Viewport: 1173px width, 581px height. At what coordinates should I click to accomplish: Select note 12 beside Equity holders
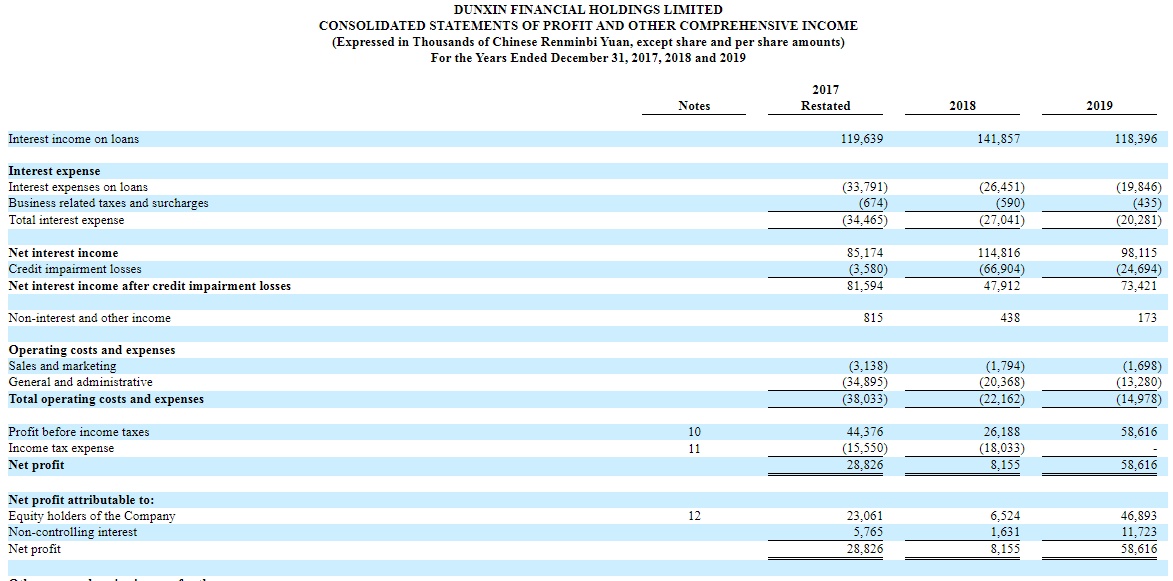click(694, 516)
